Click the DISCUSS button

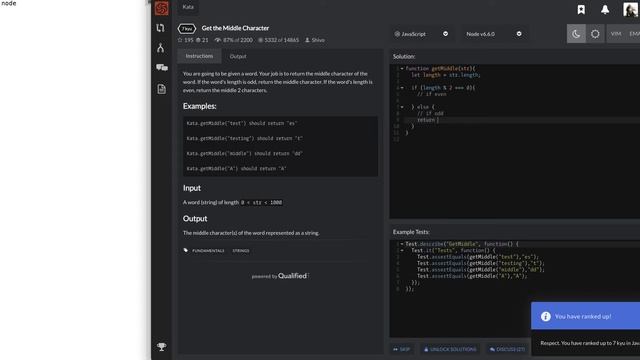coord(507,349)
